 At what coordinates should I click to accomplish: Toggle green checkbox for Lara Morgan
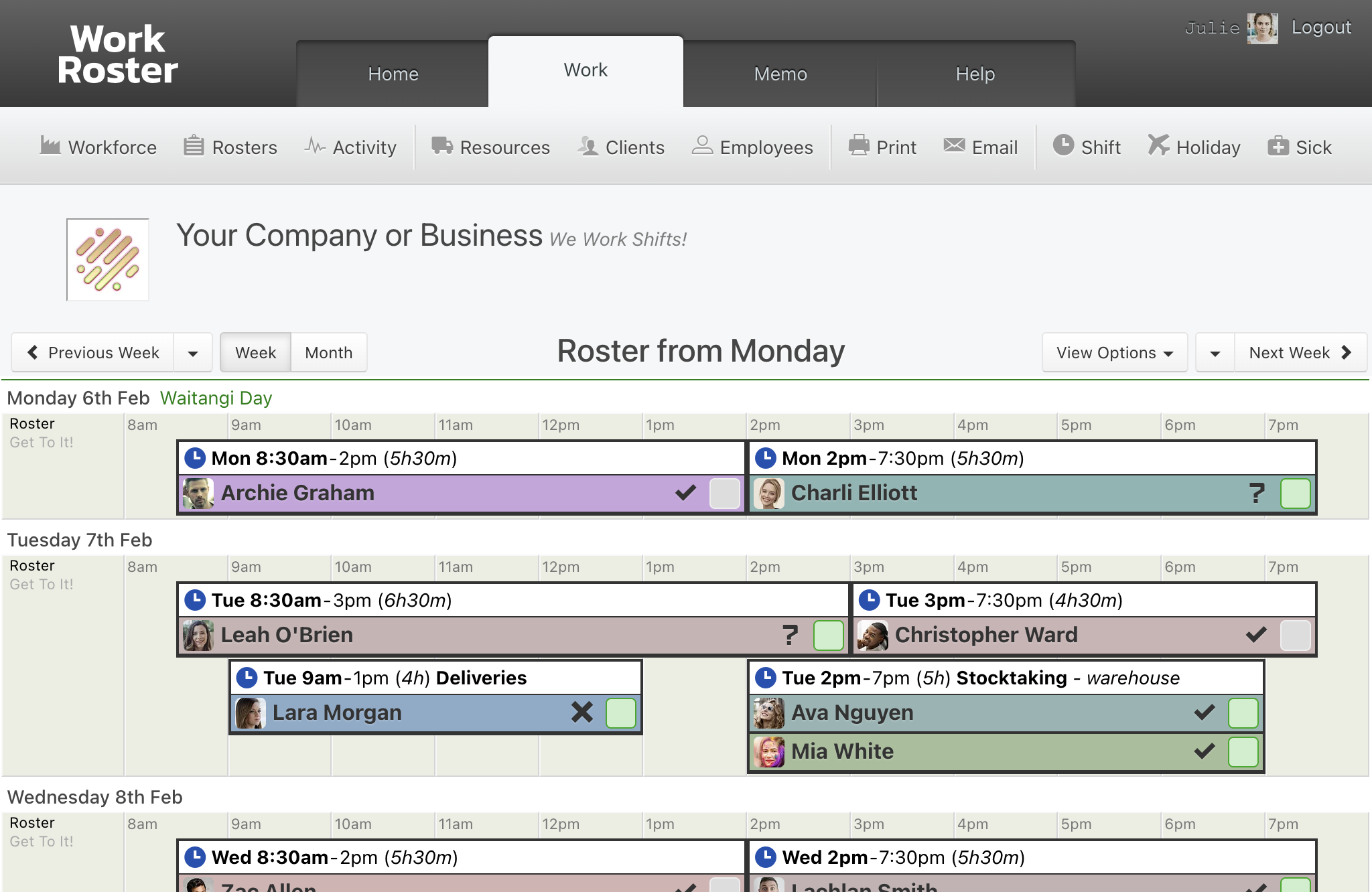(621, 713)
